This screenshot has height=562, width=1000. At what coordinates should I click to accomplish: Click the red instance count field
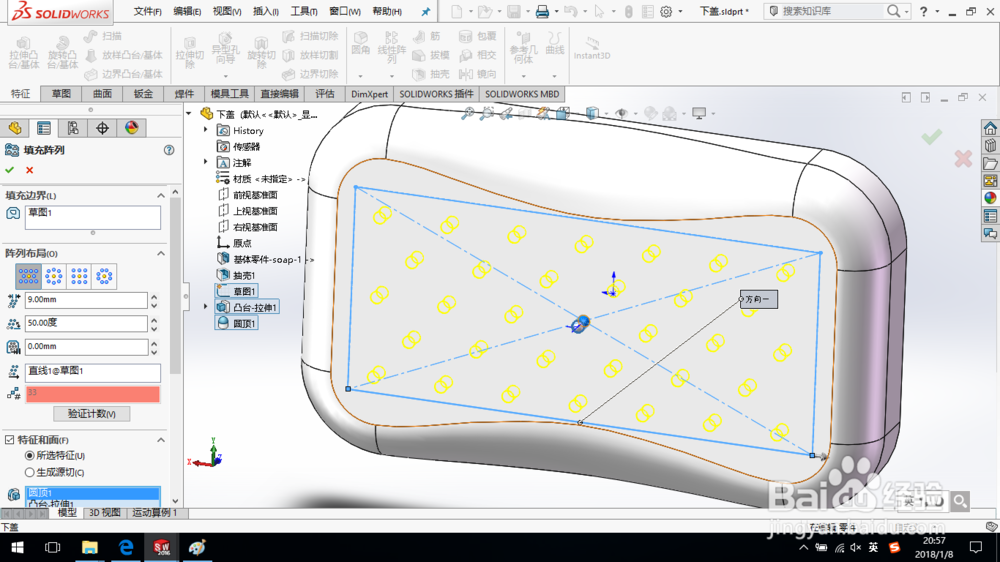(92, 394)
